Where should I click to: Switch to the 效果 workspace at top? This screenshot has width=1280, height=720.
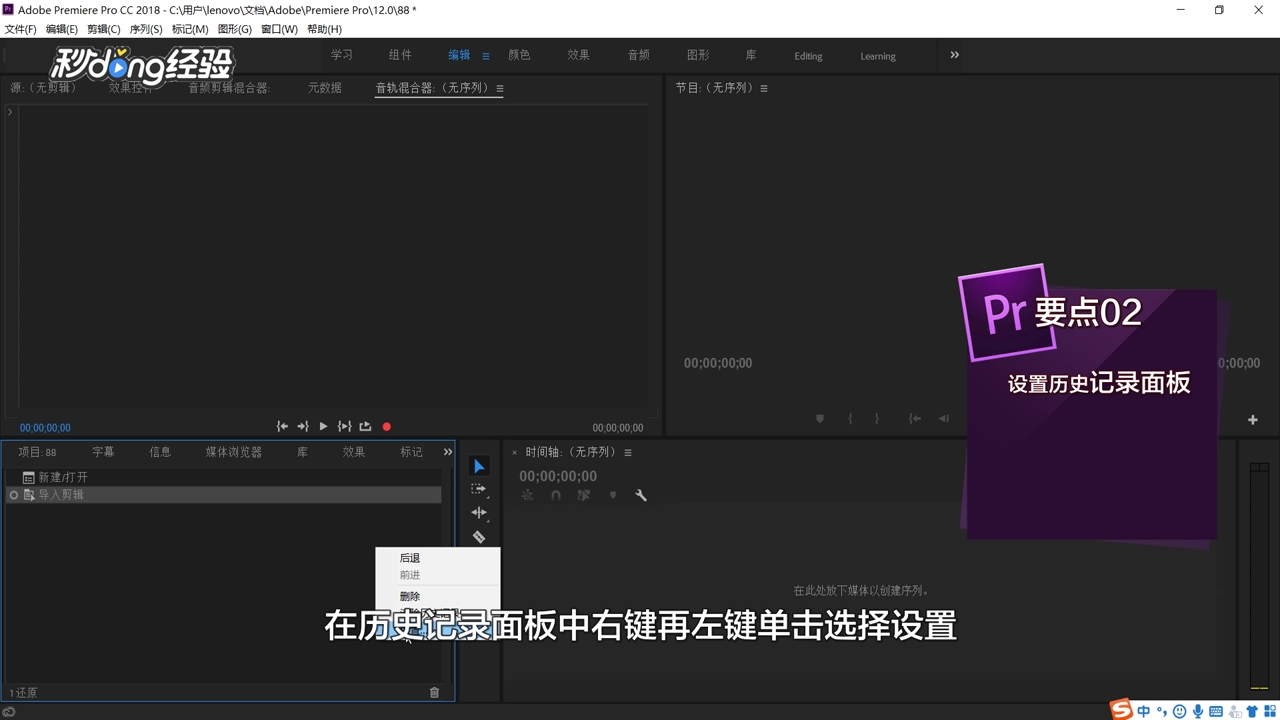click(579, 55)
